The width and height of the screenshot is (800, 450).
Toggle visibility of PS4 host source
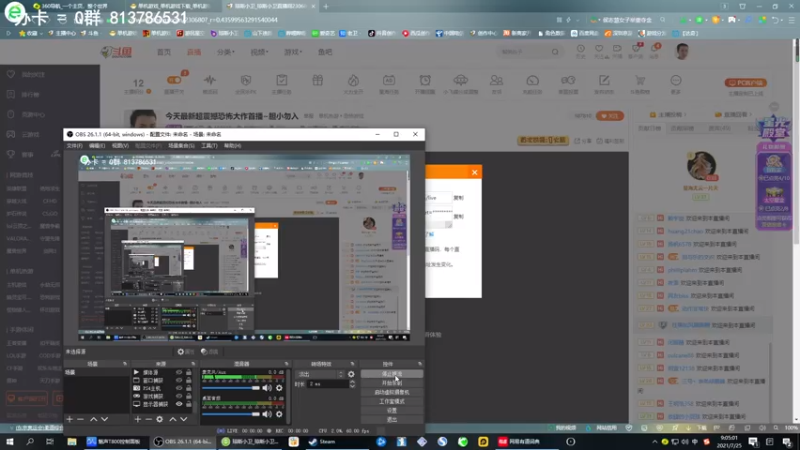pos(179,388)
